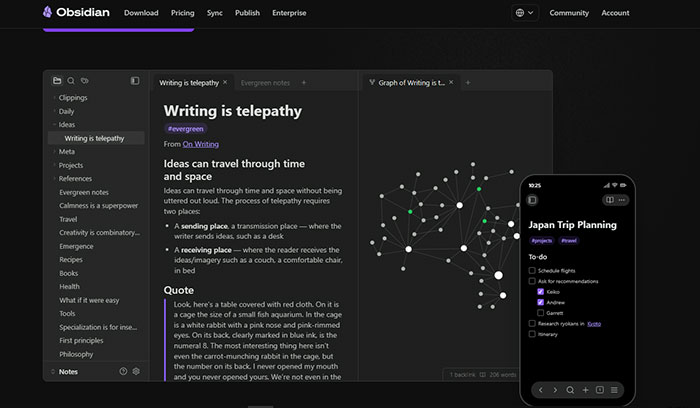Open the search icon in app sidebar

coord(71,81)
